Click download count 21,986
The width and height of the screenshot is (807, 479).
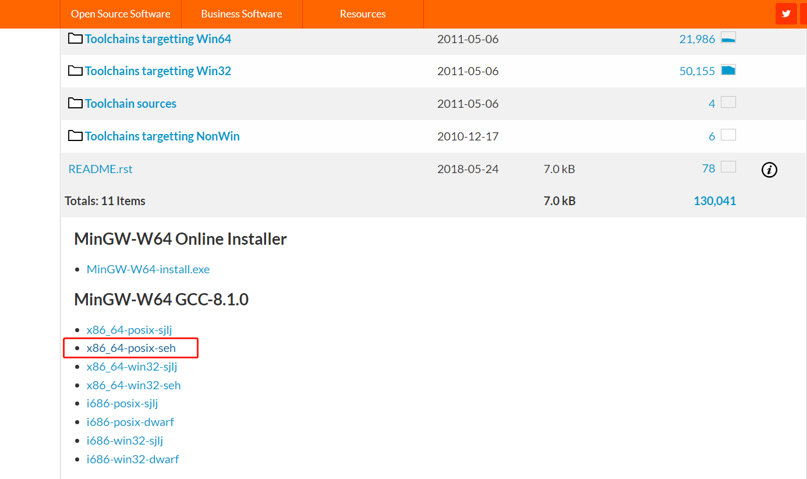pyautogui.click(x=697, y=39)
